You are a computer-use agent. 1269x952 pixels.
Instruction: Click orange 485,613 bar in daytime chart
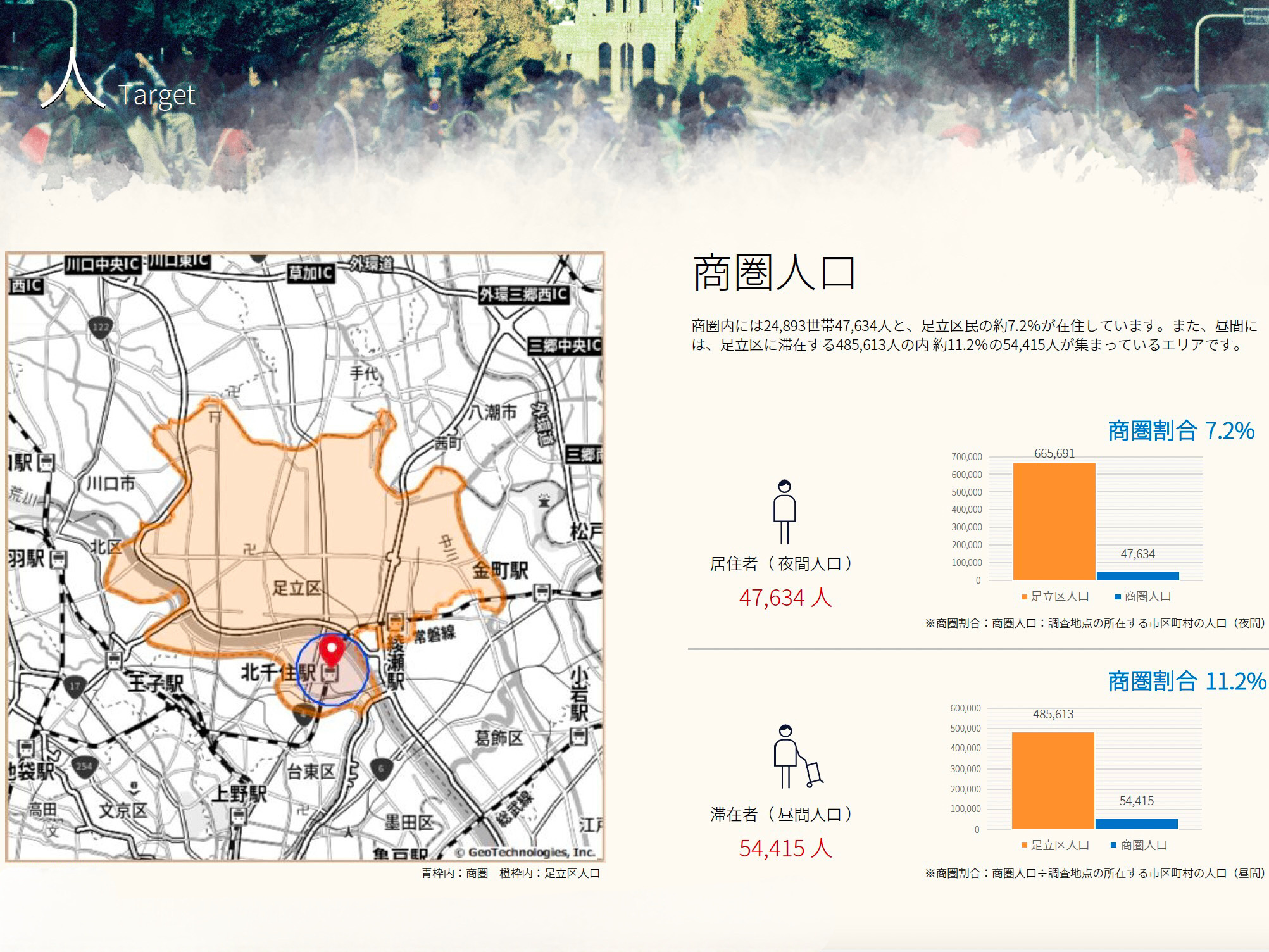(1053, 780)
